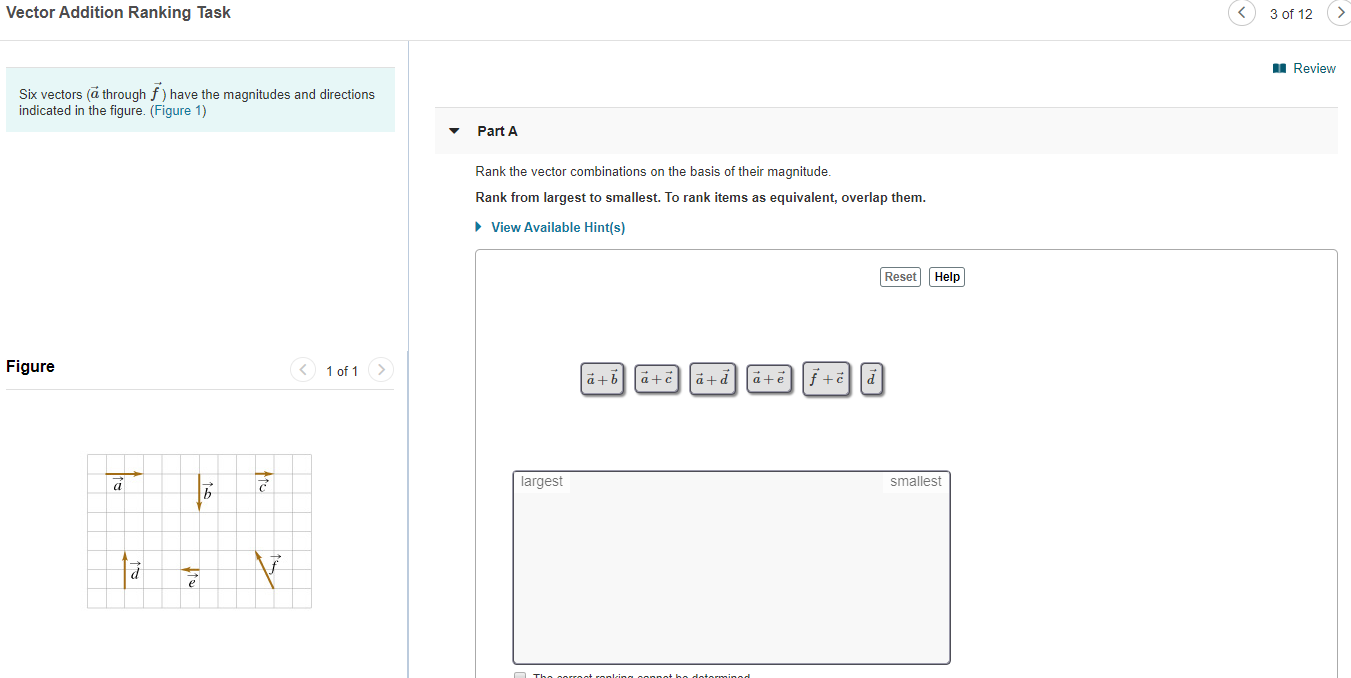Go back to previous problem with left arrow

(1241, 13)
